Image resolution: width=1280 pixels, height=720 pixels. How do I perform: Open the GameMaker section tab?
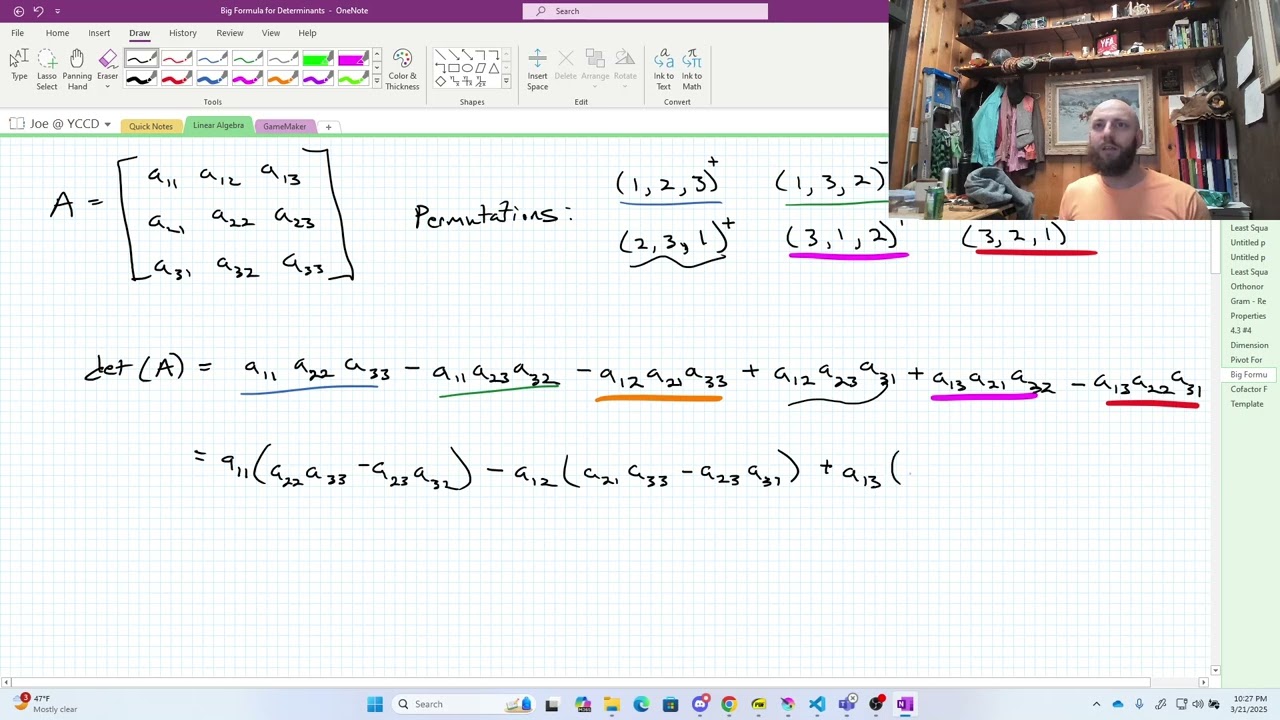point(285,126)
